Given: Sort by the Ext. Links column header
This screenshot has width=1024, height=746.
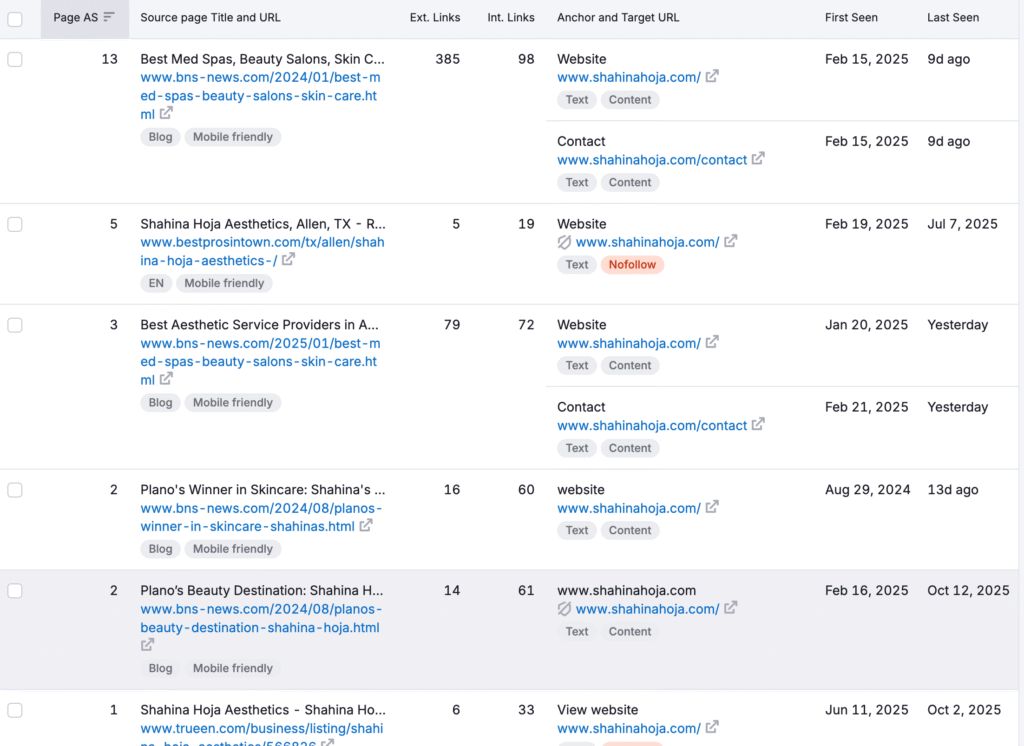Looking at the screenshot, I should (x=435, y=18).
